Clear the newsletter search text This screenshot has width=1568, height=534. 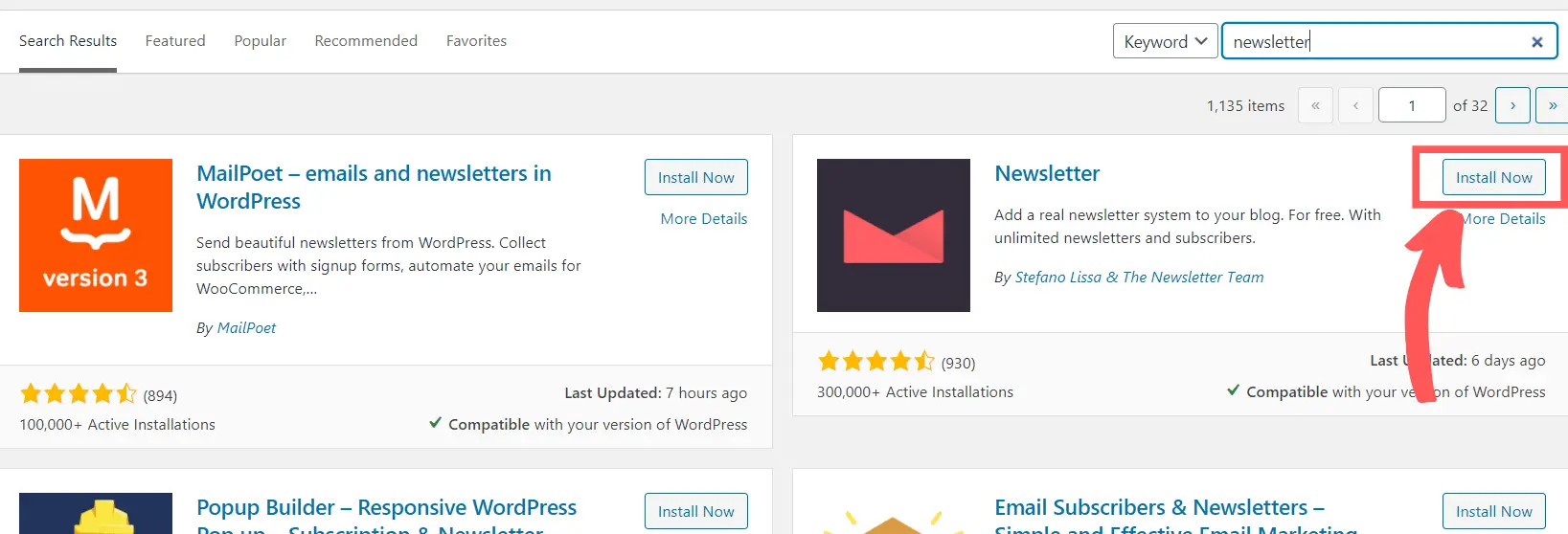pyautogui.click(x=1536, y=42)
